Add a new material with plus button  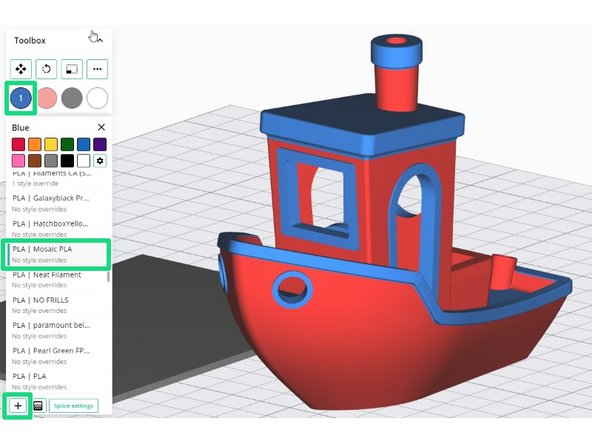tap(18, 406)
